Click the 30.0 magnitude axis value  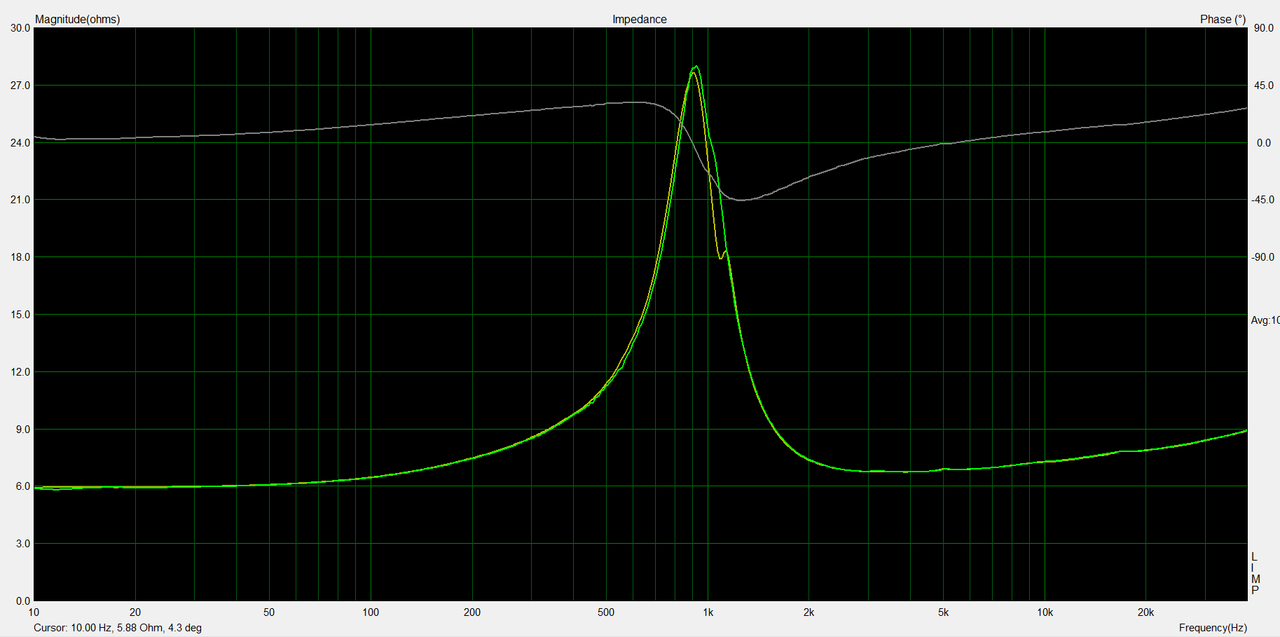[19, 28]
